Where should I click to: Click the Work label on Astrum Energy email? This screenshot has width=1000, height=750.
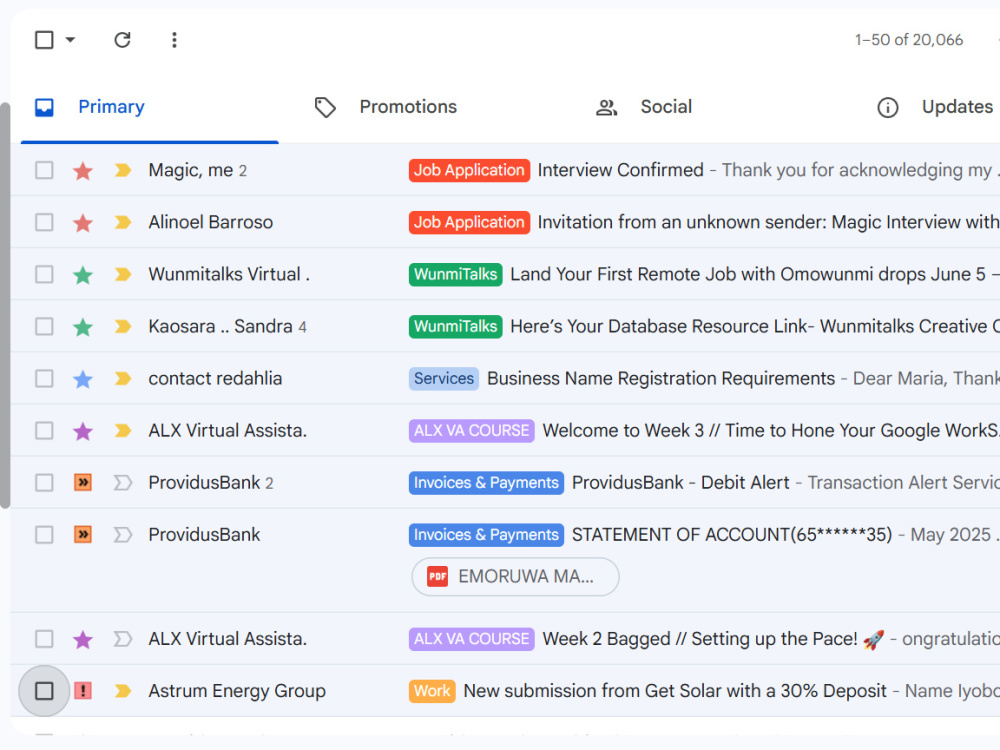tap(432, 691)
